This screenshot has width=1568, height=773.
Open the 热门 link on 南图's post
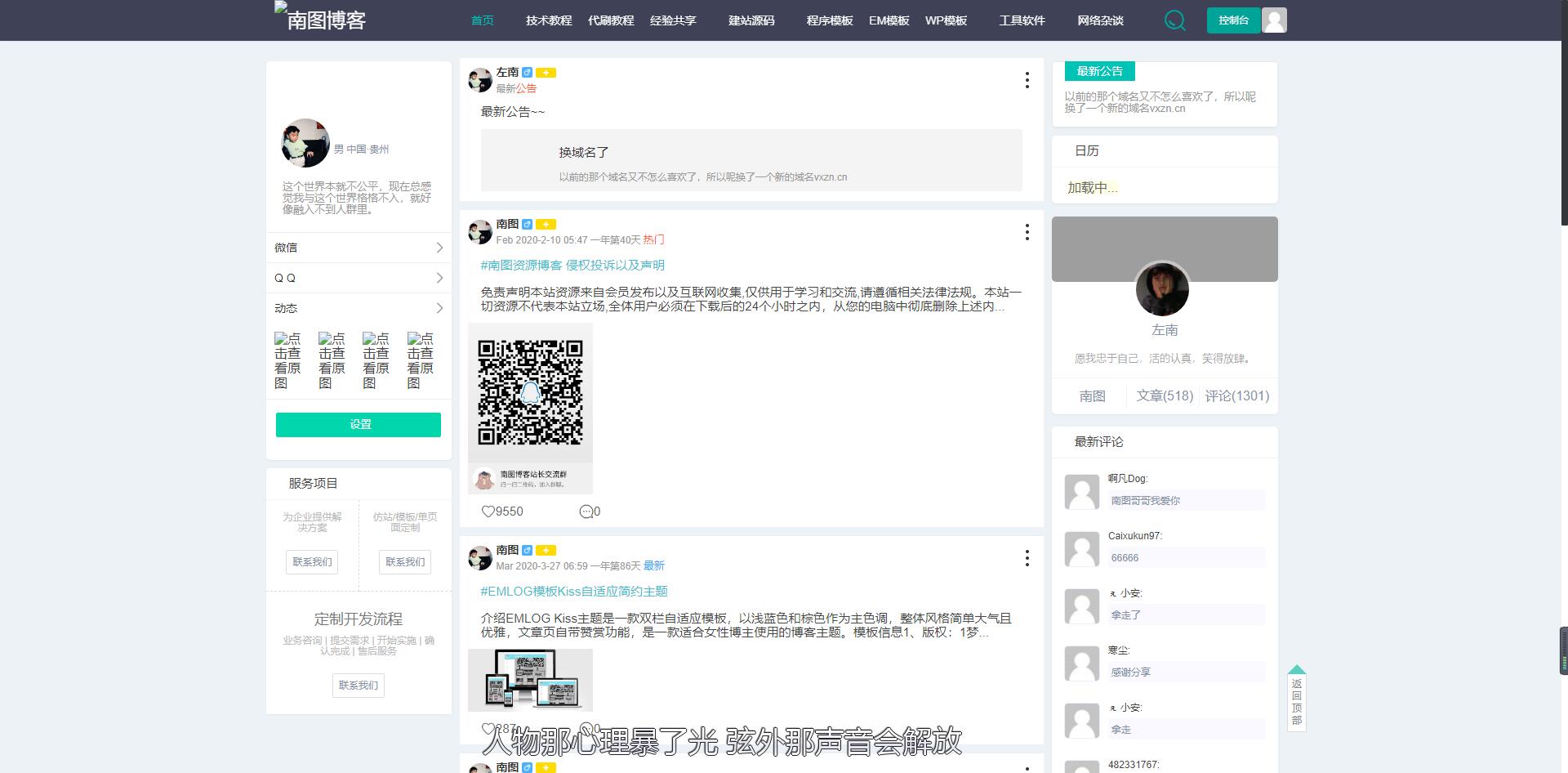click(x=653, y=239)
